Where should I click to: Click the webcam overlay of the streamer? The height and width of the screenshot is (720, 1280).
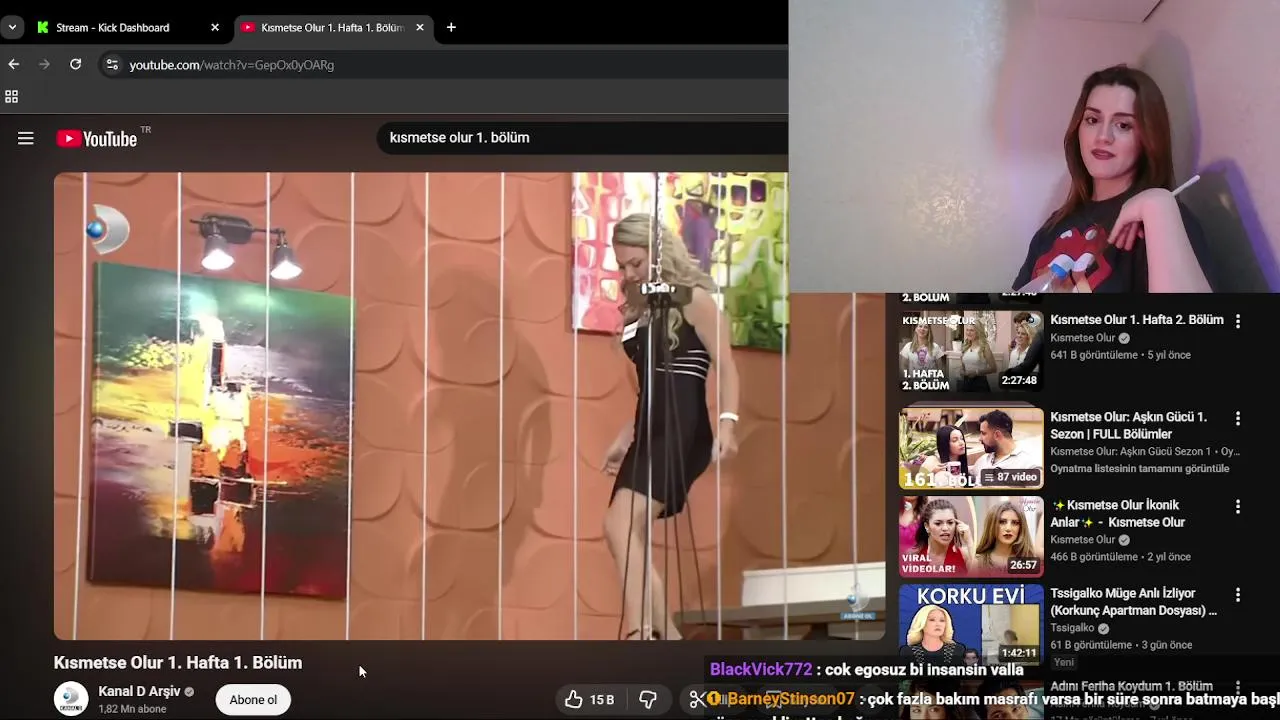[1034, 146]
